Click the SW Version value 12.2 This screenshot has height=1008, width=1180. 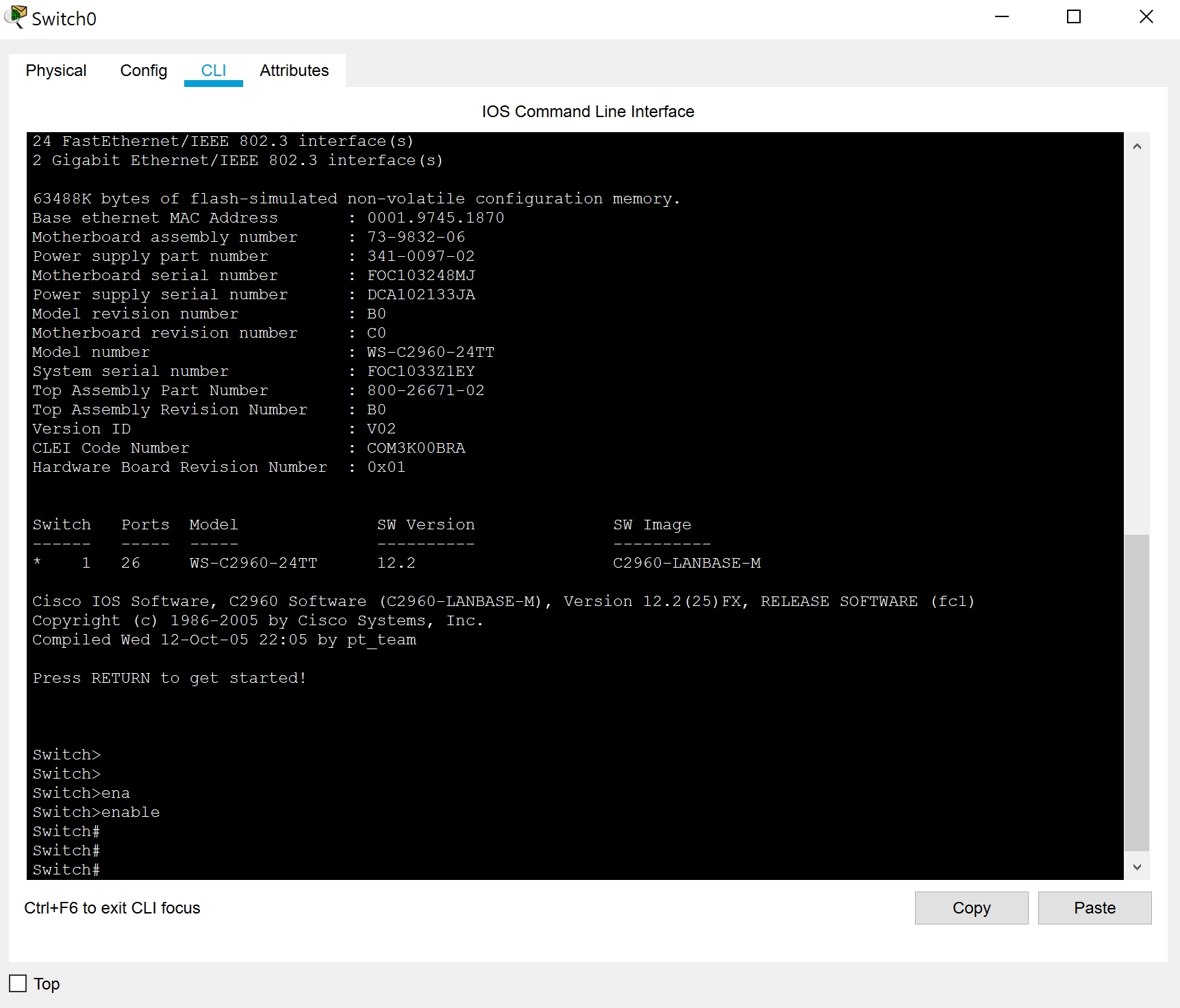point(397,563)
